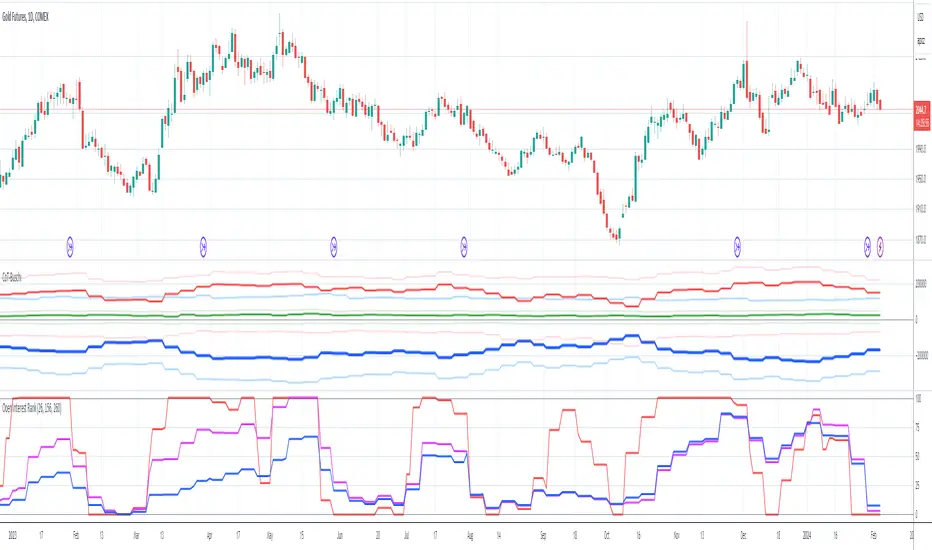This screenshot has height=550, width=932.
Task: Open the chart event marker near April 2023
Action: pyautogui.click(x=203, y=245)
